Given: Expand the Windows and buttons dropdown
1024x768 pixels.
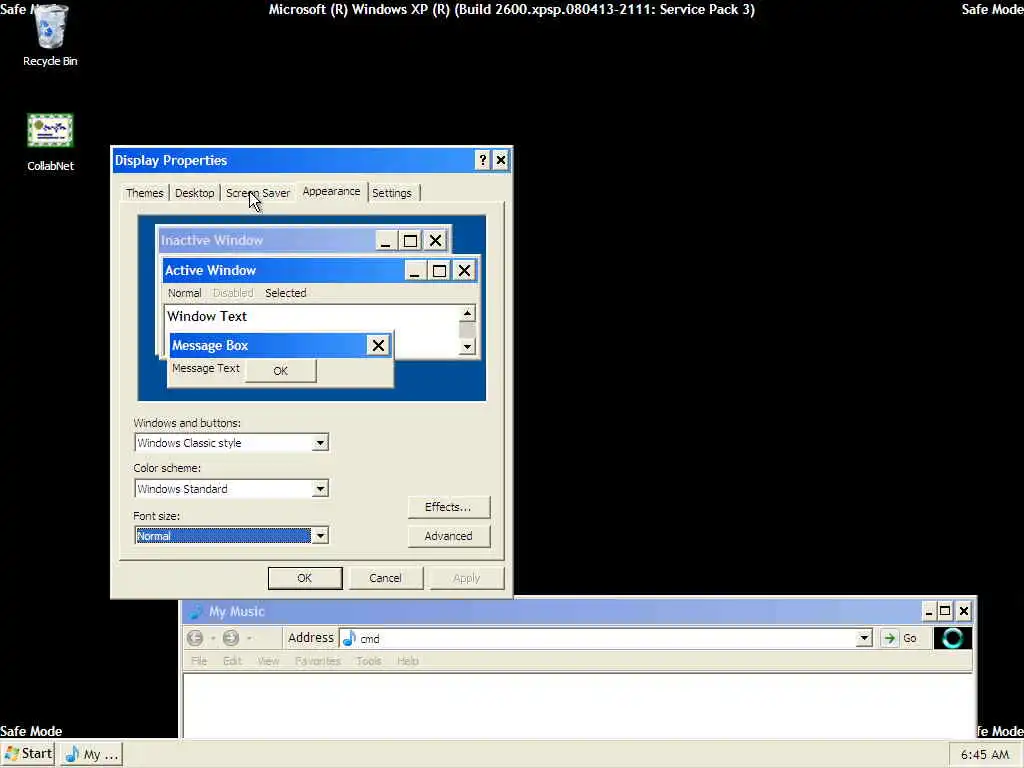Looking at the screenshot, I should (x=320, y=443).
